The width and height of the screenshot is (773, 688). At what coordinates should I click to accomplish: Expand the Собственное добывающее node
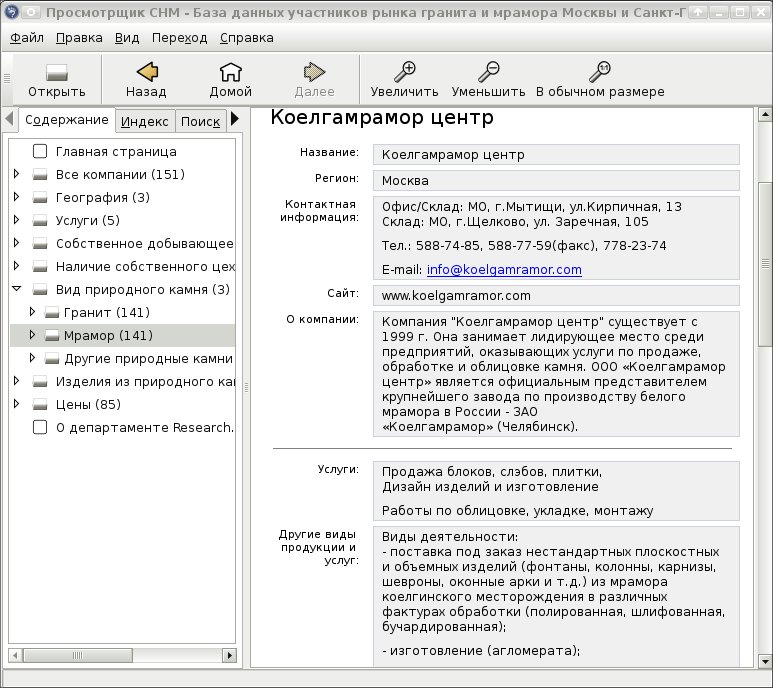coord(16,242)
